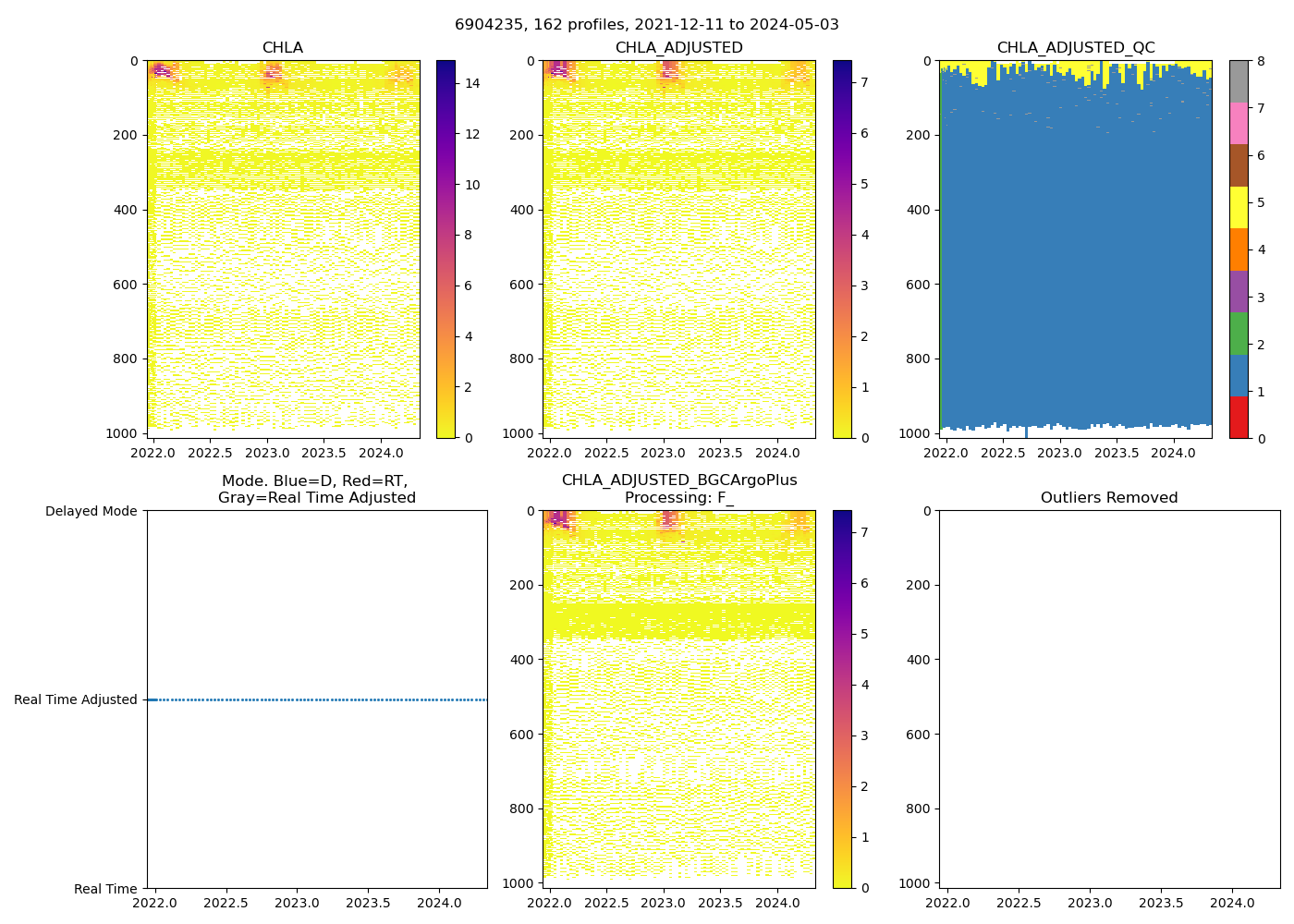Image resolution: width=1294 pixels, height=924 pixels.
Task: Click the CHLA_ADJUSTED_BGCArgoPlus title text
Action: point(679,480)
